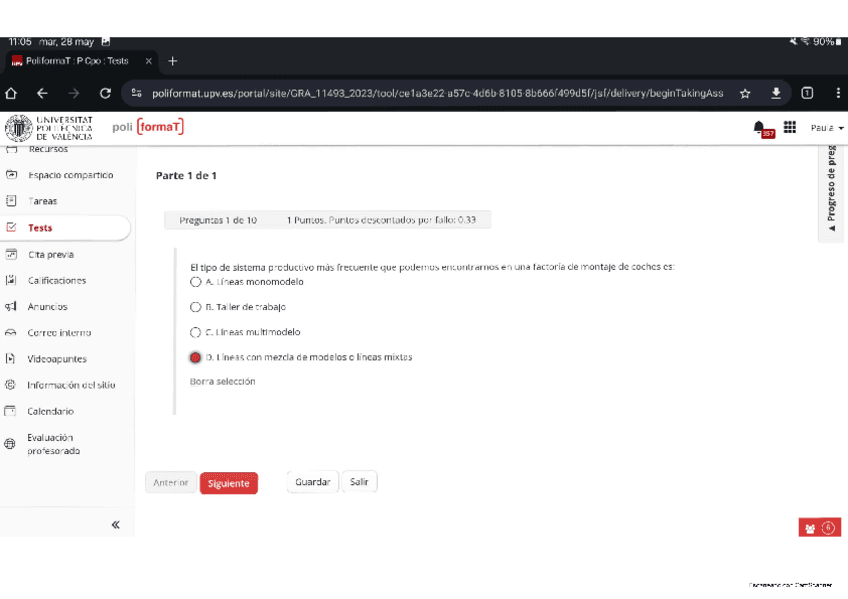Image resolution: width=848 pixels, height=599 pixels.
Task: Collapse the sidebar with double chevron
Action: click(115, 524)
